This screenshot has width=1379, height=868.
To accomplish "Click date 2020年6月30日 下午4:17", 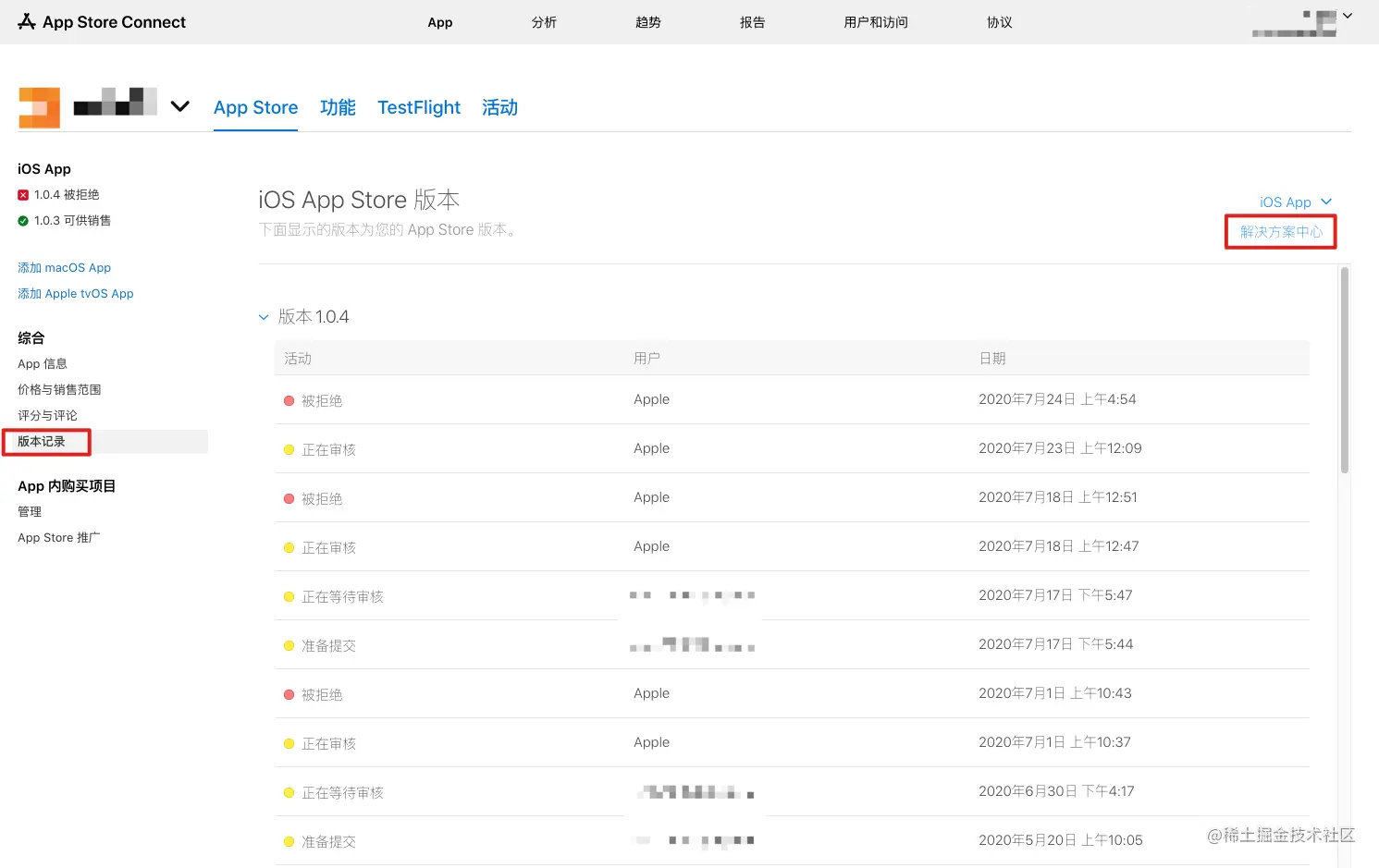I will (x=1056, y=791).
